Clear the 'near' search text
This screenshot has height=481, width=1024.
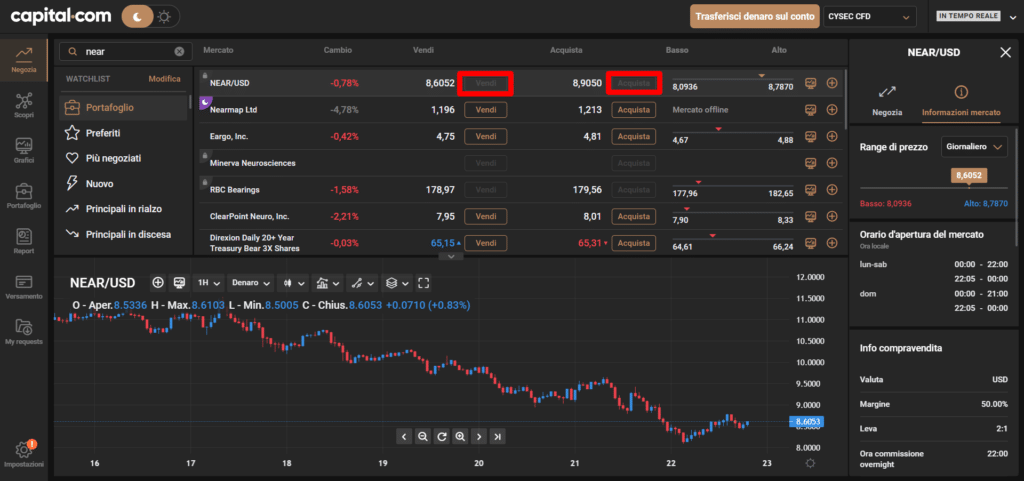(179, 52)
